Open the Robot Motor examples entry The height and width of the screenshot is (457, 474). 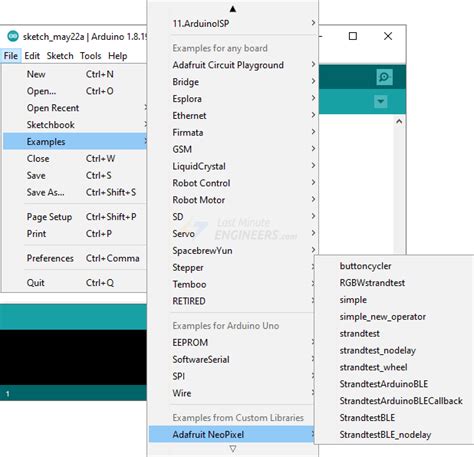233,200
